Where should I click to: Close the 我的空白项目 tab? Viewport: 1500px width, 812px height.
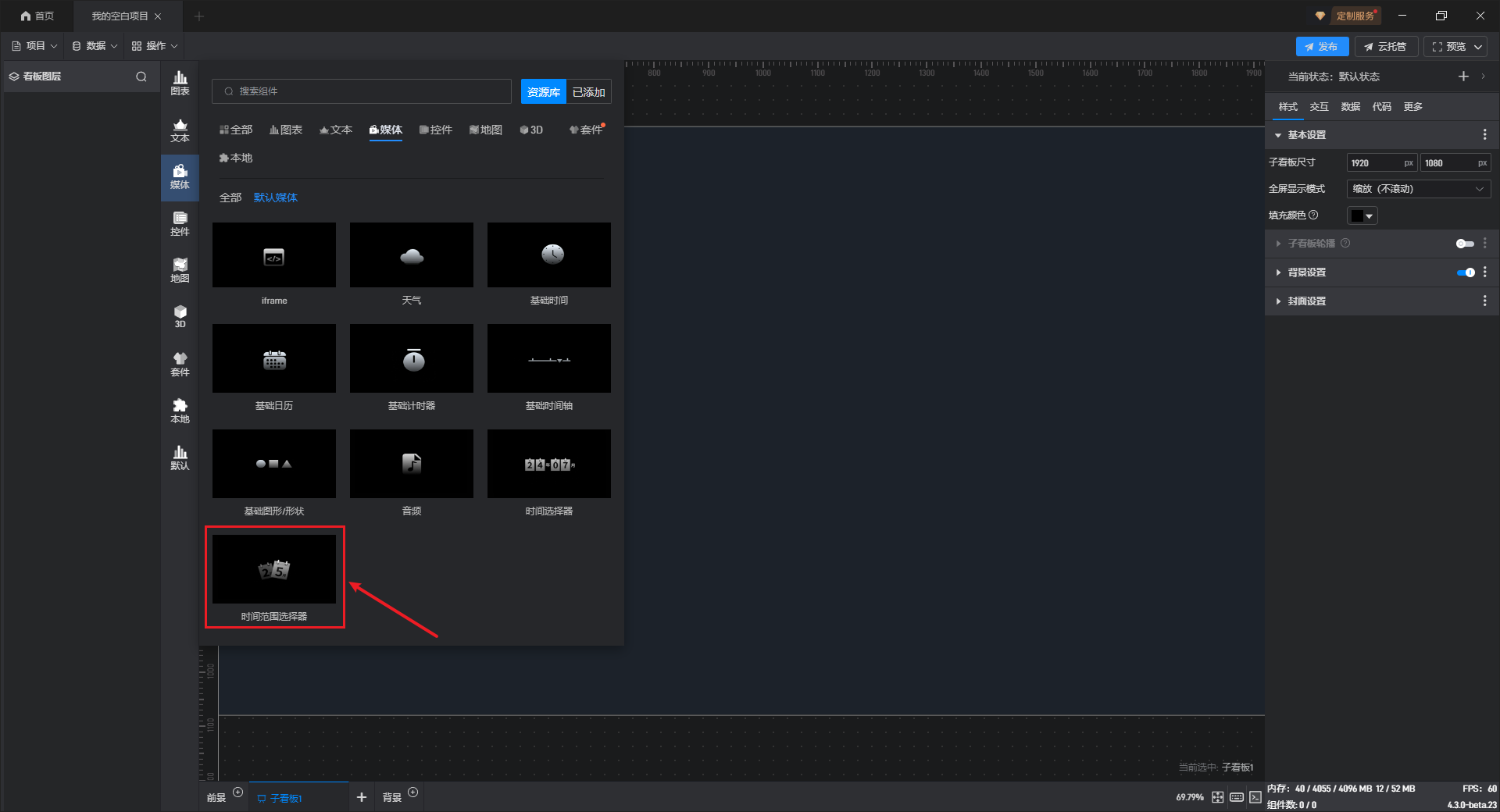pos(158,16)
